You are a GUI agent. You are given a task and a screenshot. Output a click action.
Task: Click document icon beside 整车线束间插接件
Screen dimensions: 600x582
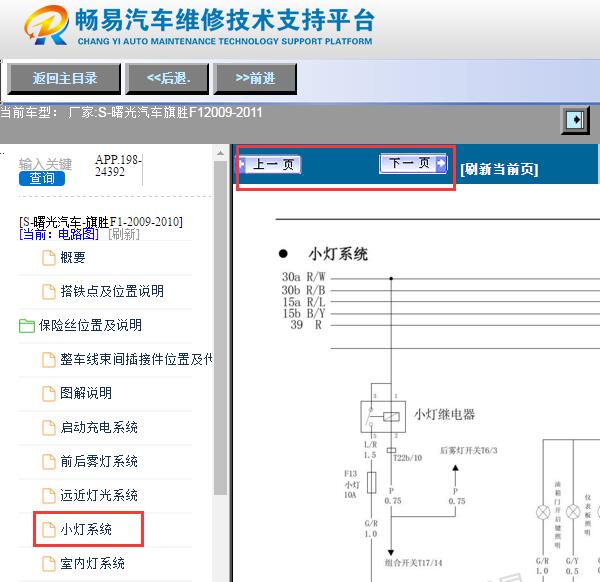coord(49,360)
